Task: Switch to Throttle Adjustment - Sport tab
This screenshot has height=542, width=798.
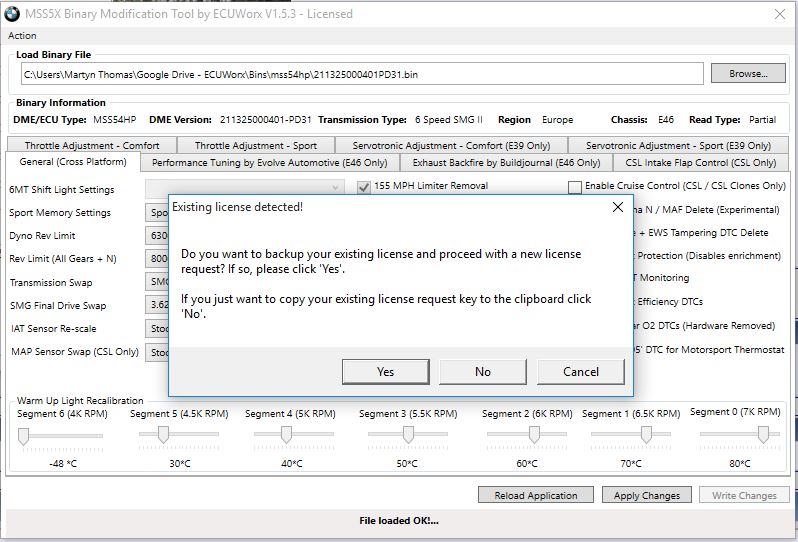Action: pos(256,146)
